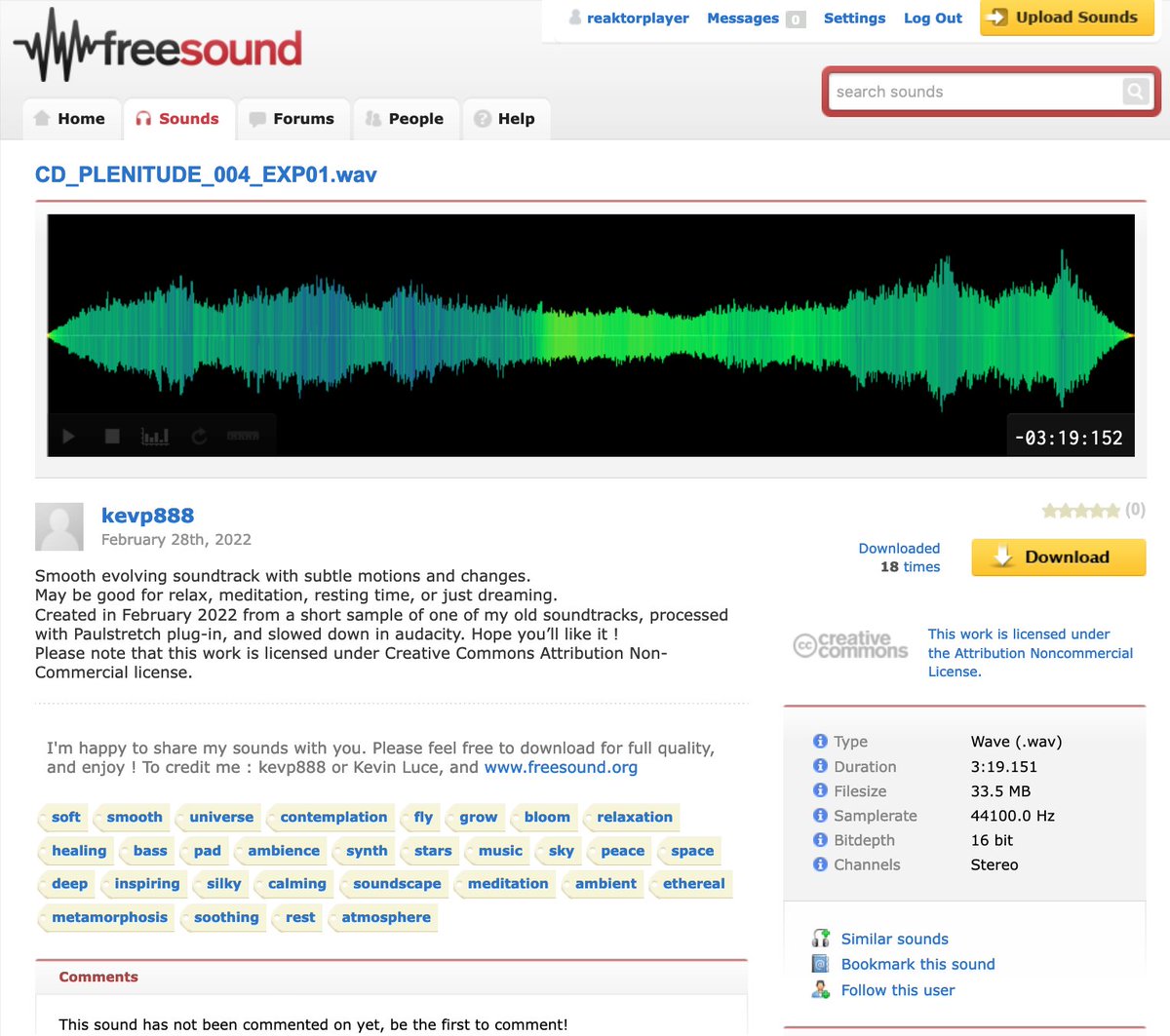Click the Creative Commons logo
This screenshot has height=1036, width=1170.
click(850, 645)
